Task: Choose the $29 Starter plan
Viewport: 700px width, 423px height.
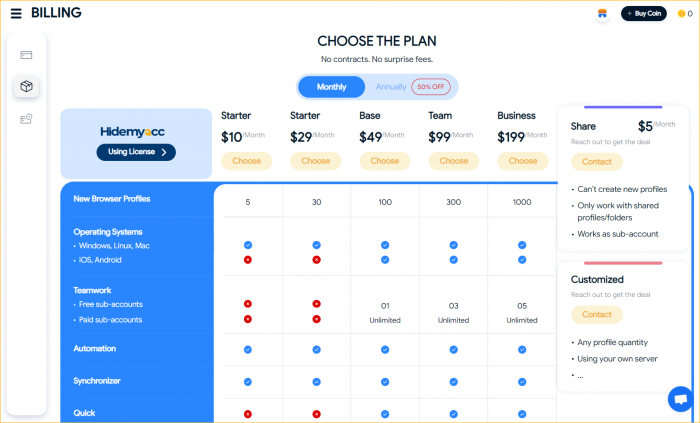Action: coord(316,161)
